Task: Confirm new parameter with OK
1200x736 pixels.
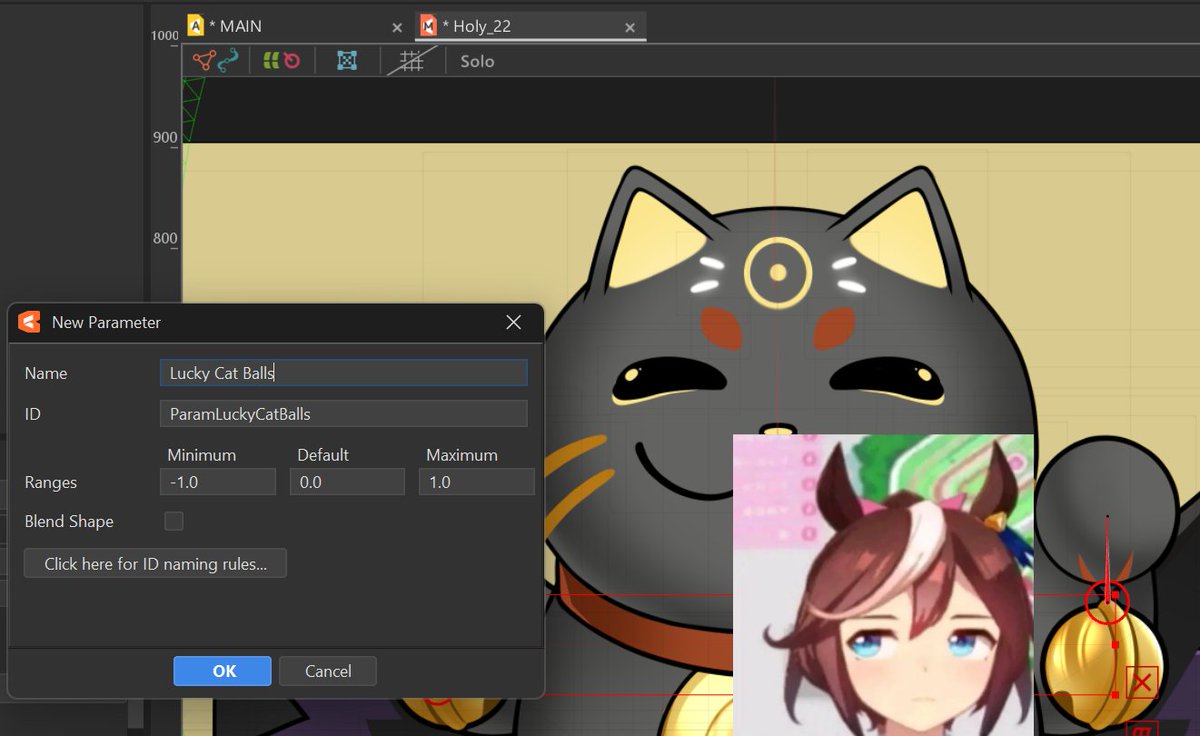Action: [222, 671]
